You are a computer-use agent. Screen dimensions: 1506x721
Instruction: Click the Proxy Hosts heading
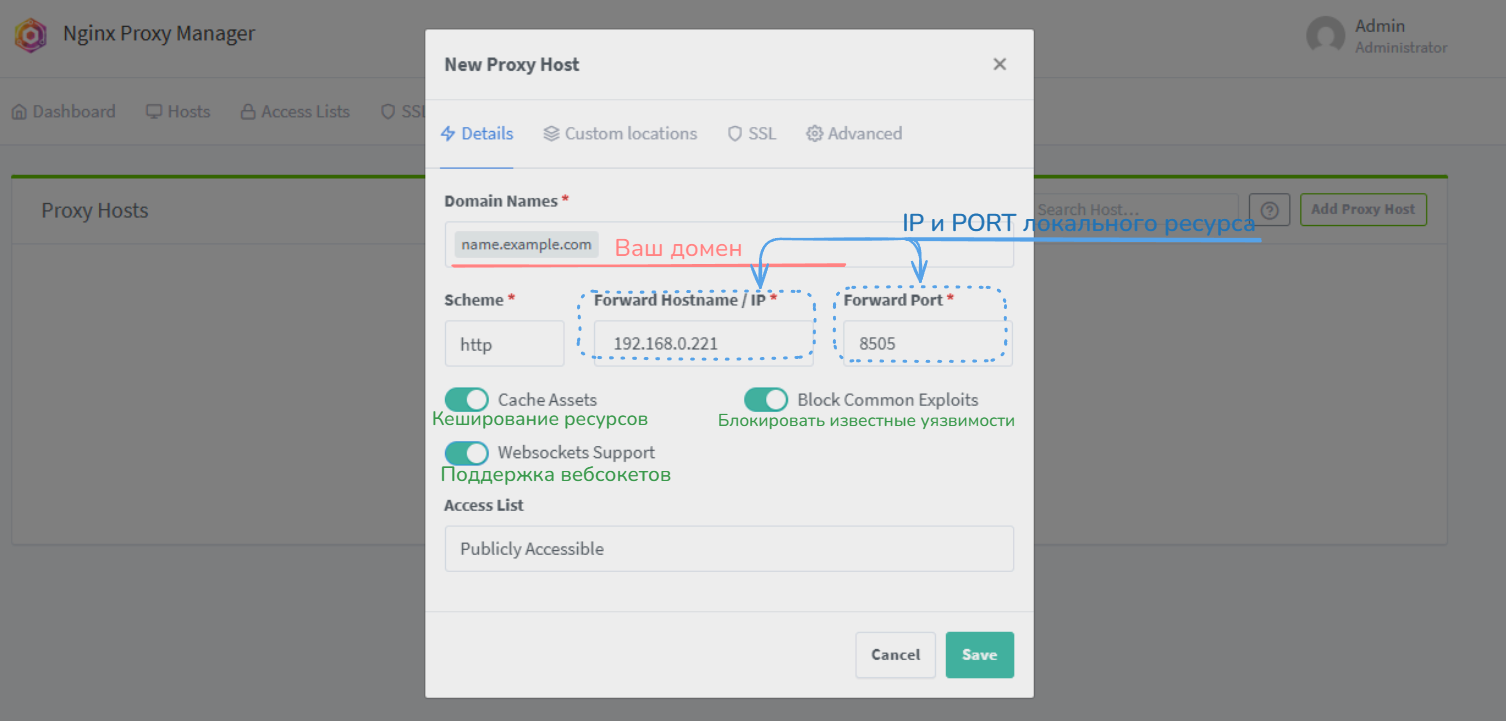(95, 211)
